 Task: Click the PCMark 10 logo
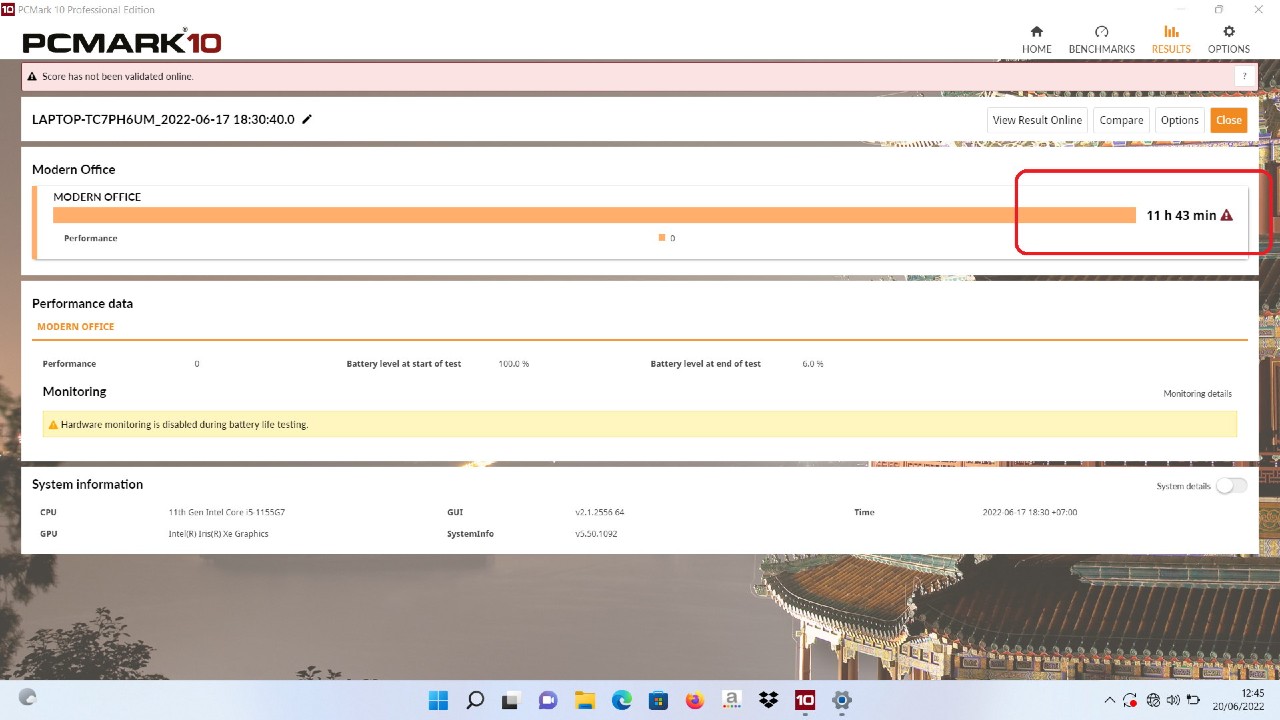(121, 42)
